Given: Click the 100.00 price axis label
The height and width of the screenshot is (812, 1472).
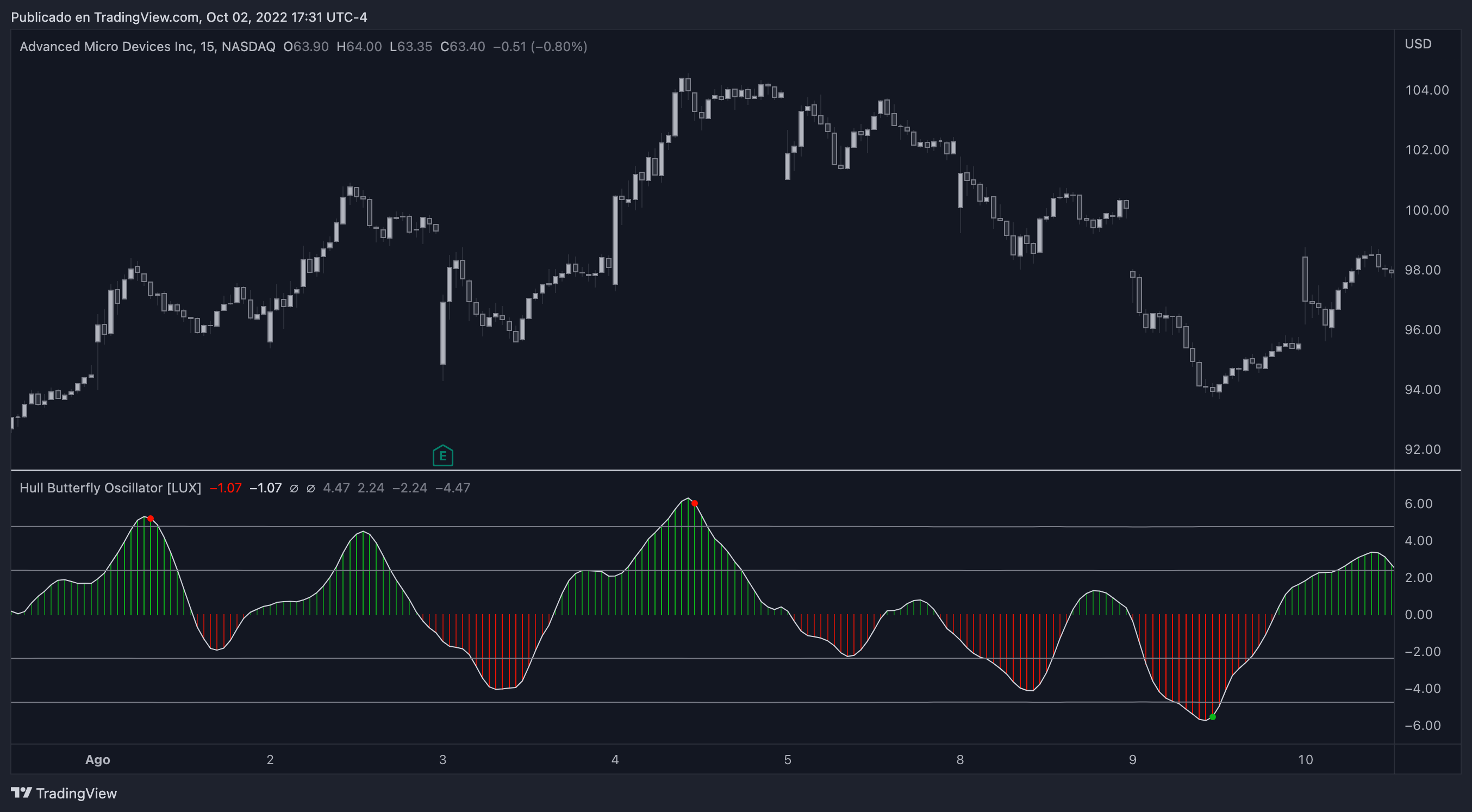Looking at the screenshot, I should tap(1427, 210).
